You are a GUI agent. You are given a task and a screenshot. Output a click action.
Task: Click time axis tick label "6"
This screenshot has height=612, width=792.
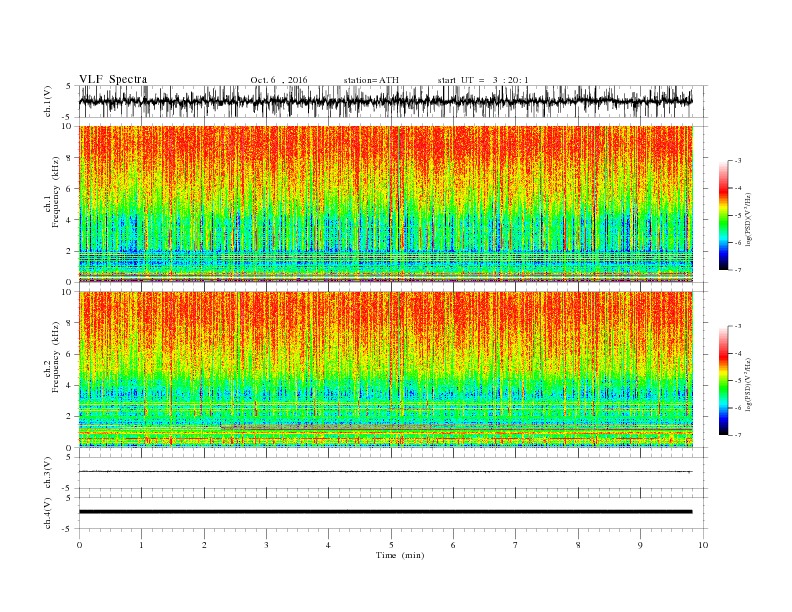tap(453, 545)
